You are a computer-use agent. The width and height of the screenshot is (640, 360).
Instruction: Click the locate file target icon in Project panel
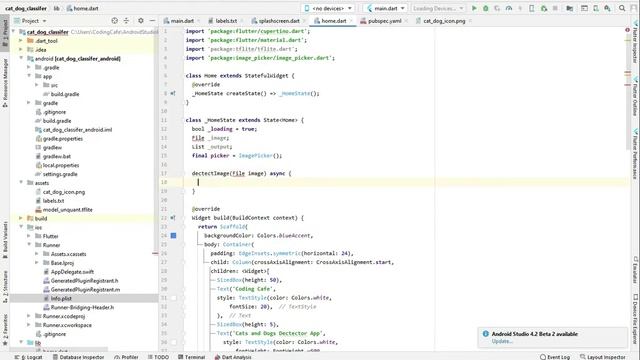pos(115,20)
